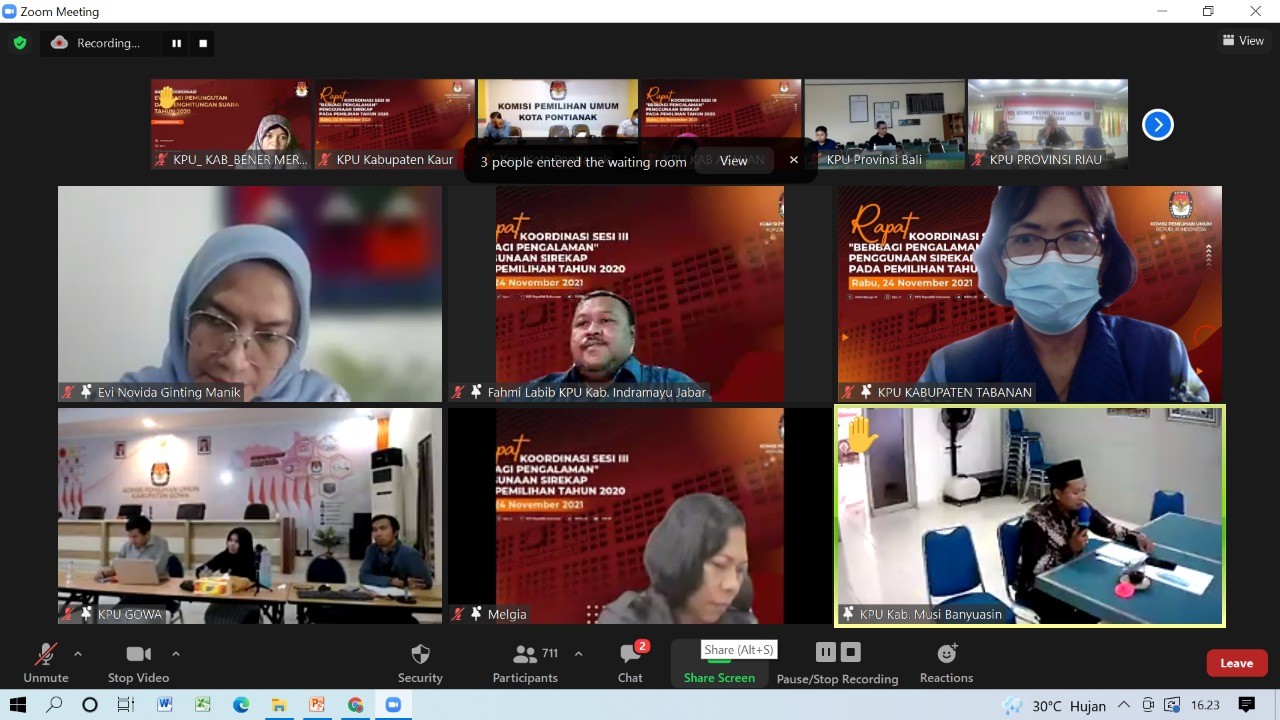Click the red Leave button
Screen dimensions: 1280x720
coord(1236,663)
